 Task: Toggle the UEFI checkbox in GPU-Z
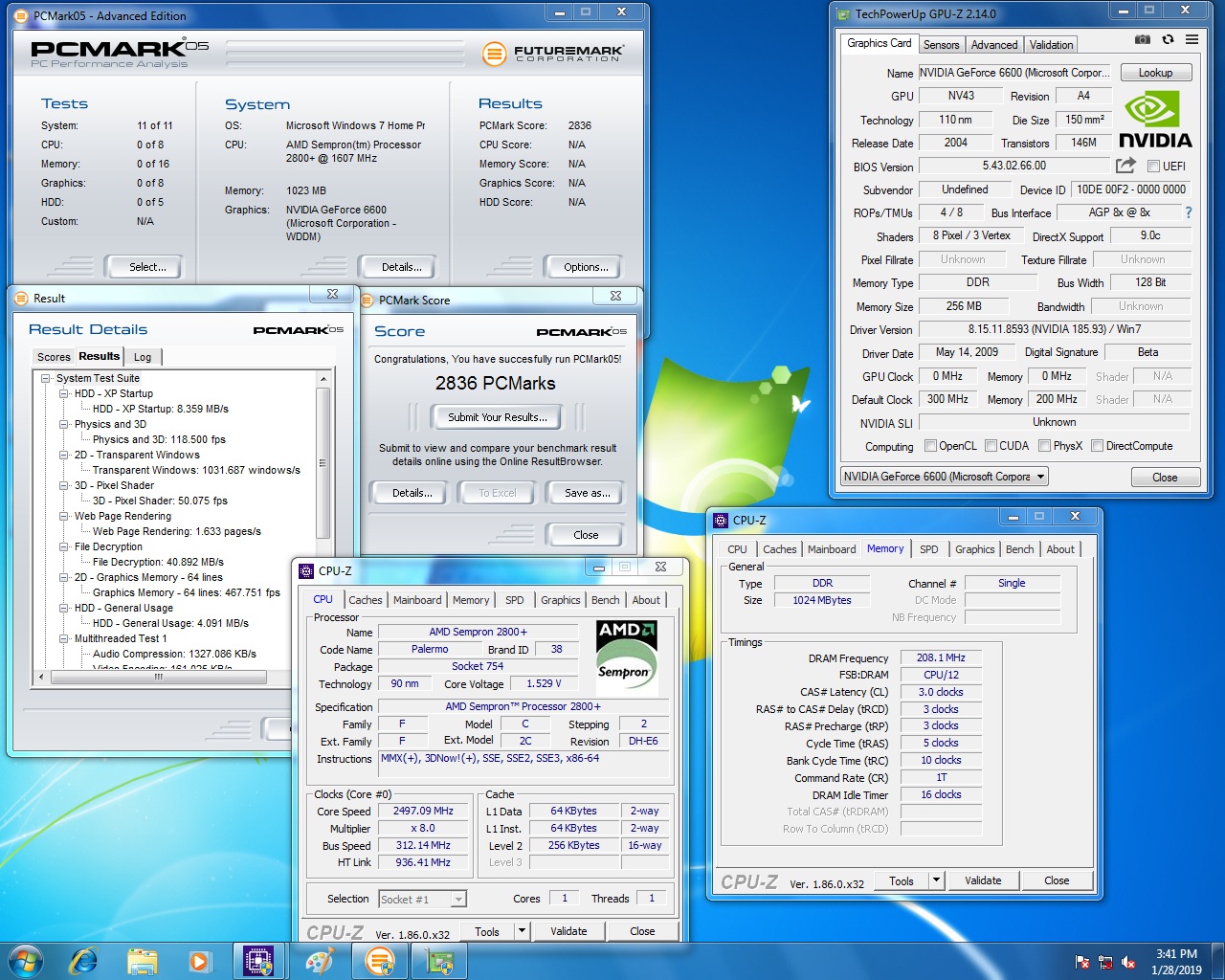[1153, 166]
